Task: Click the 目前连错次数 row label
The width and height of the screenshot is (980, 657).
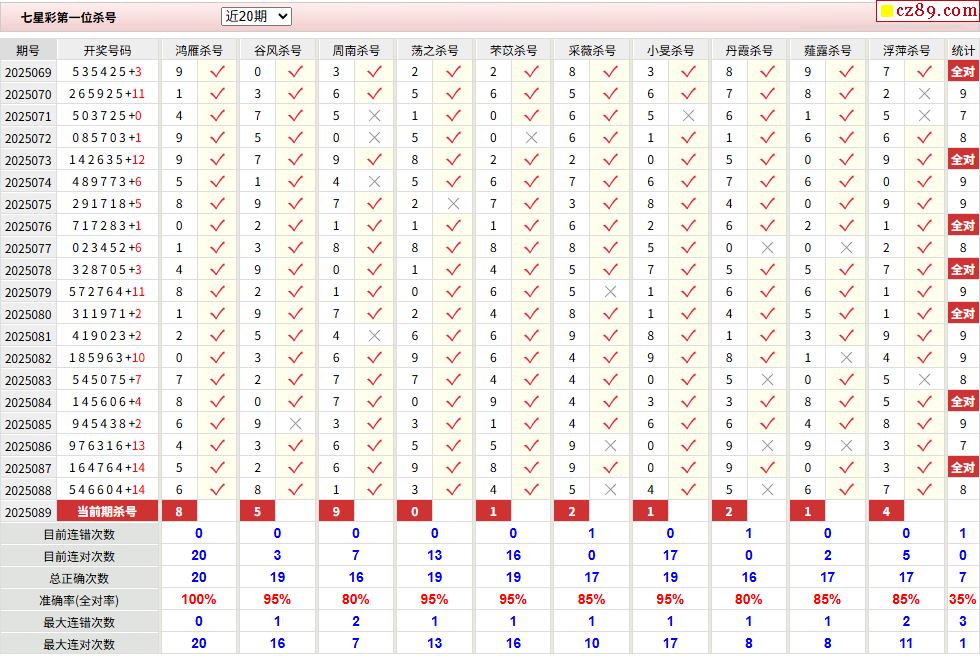Action: 79,534
